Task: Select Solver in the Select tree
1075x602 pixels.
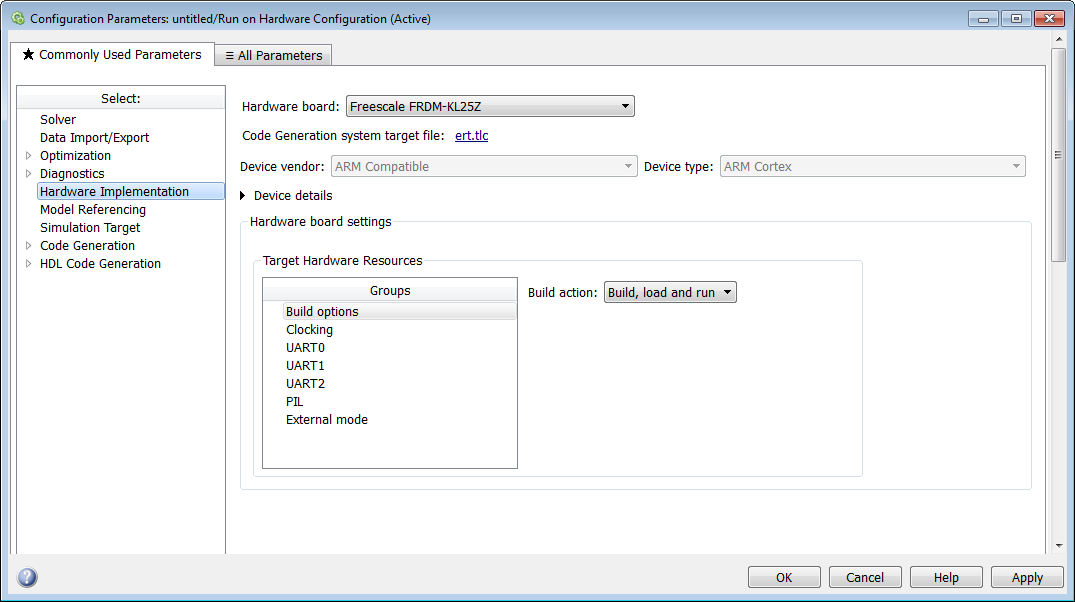Action: 58,120
